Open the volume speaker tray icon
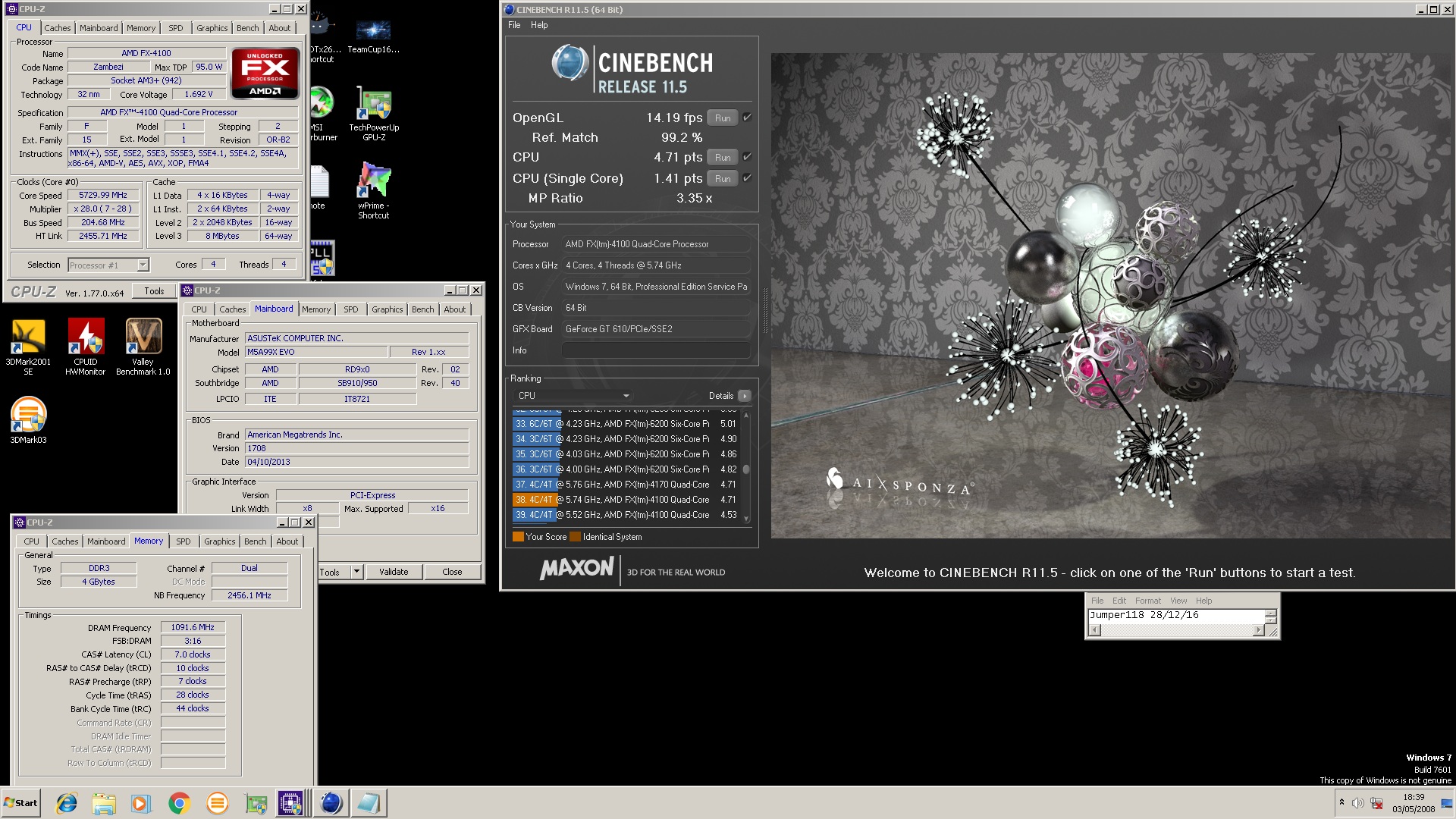 (1358, 803)
